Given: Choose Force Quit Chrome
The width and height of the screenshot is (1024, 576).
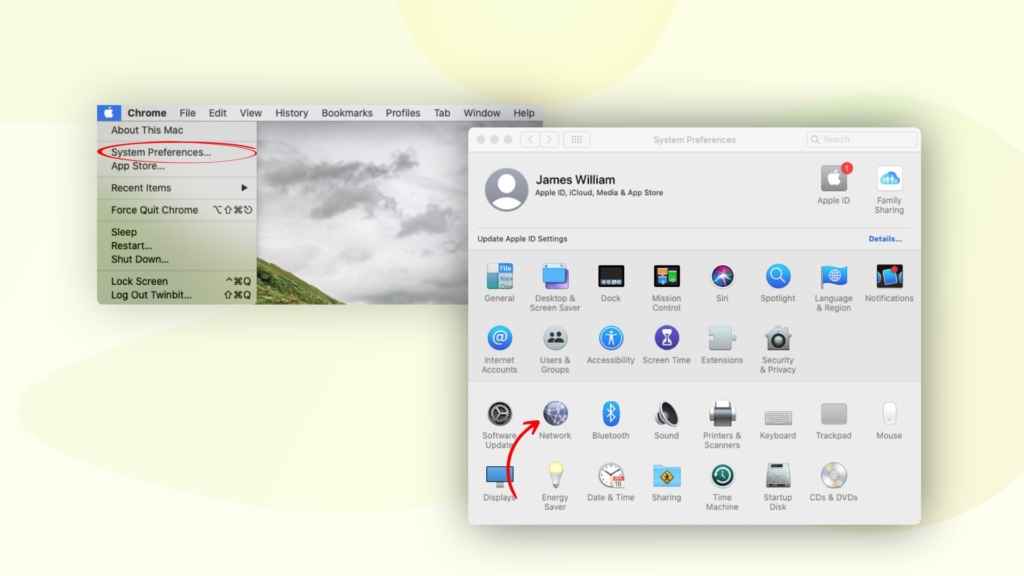Looking at the screenshot, I should (177, 210).
